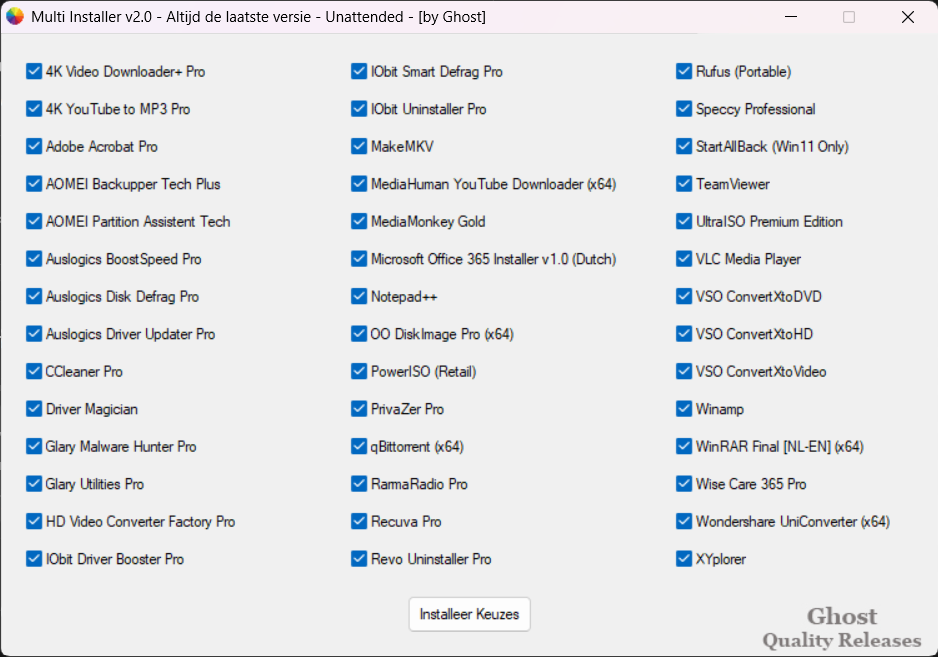The width and height of the screenshot is (938, 657).
Task: Close the Multi Installer window
Action: pos(907,17)
